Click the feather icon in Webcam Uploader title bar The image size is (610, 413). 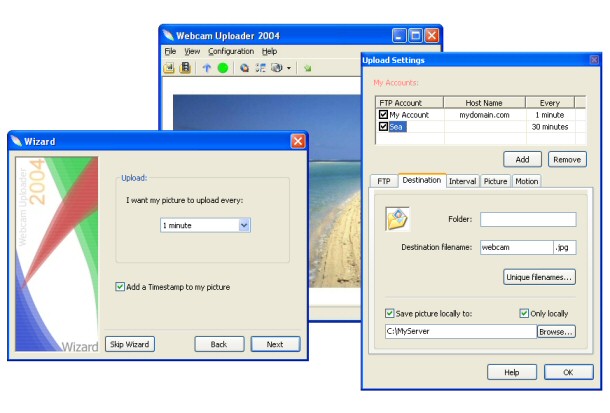point(168,35)
